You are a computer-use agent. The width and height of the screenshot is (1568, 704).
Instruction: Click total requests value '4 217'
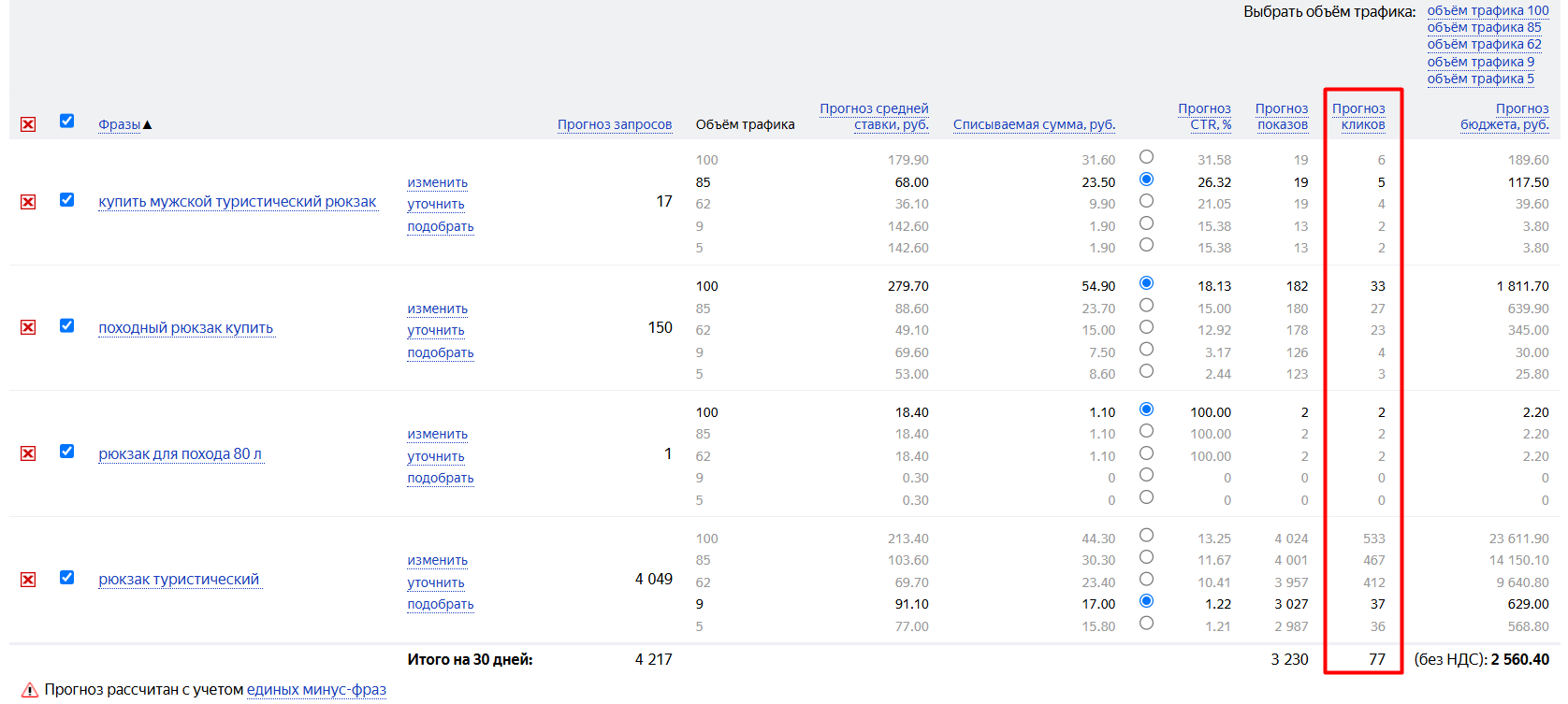654,659
